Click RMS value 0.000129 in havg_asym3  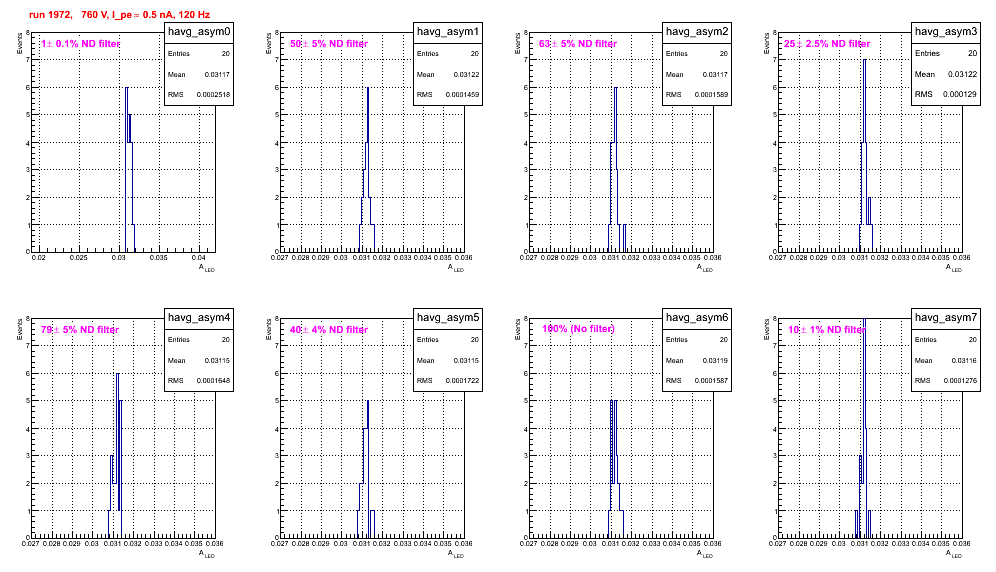click(x=960, y=94)
